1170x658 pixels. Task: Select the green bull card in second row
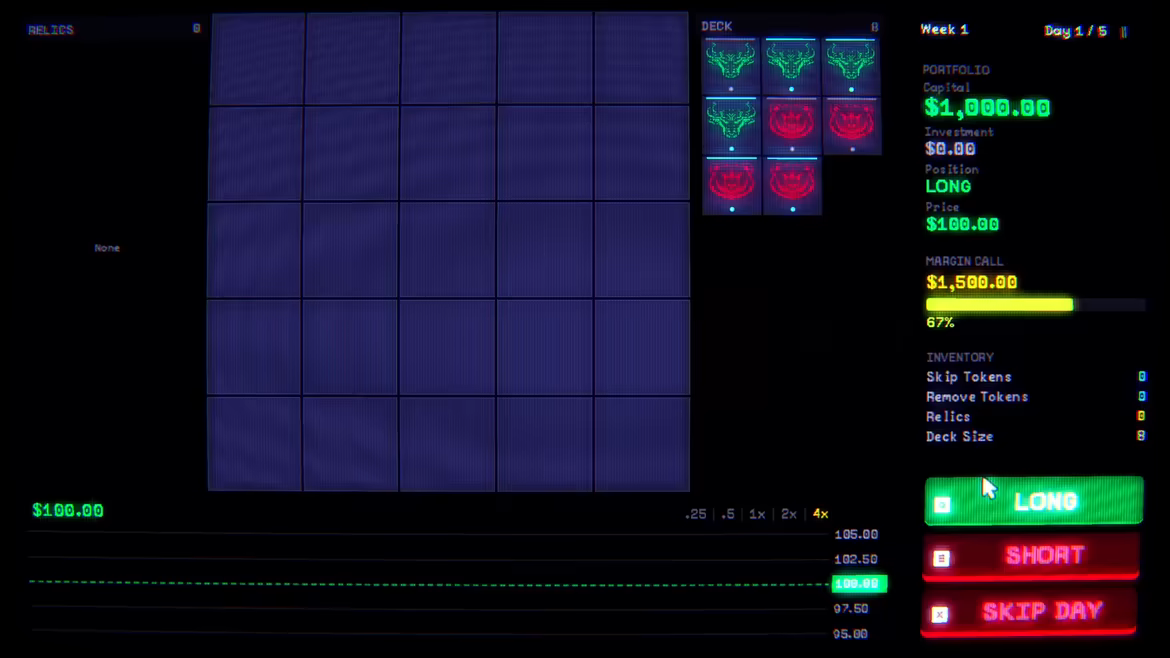click(731, 125)
